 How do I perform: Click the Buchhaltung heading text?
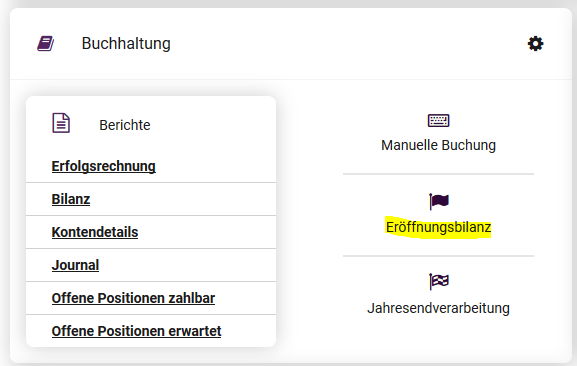pos(126,43)
